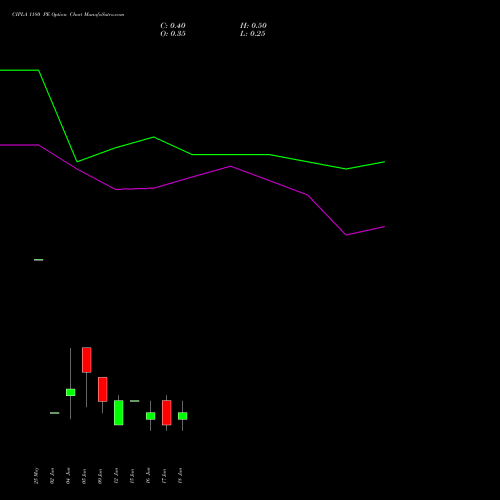Click the large green candle for 12 Jun
Screen dimensions: 500x500
pyautogui.click(x=119, y=413)
